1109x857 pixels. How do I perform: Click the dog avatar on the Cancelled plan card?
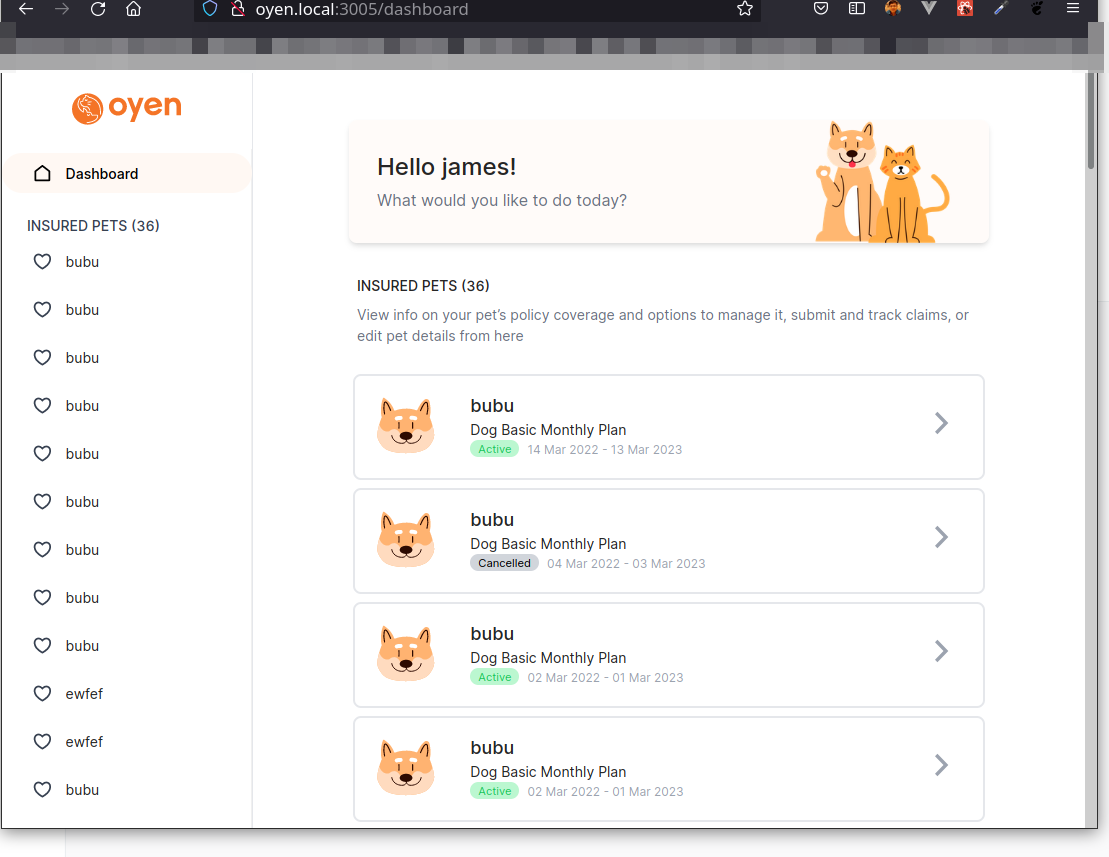pyautogui.click(x=406, y=538)
